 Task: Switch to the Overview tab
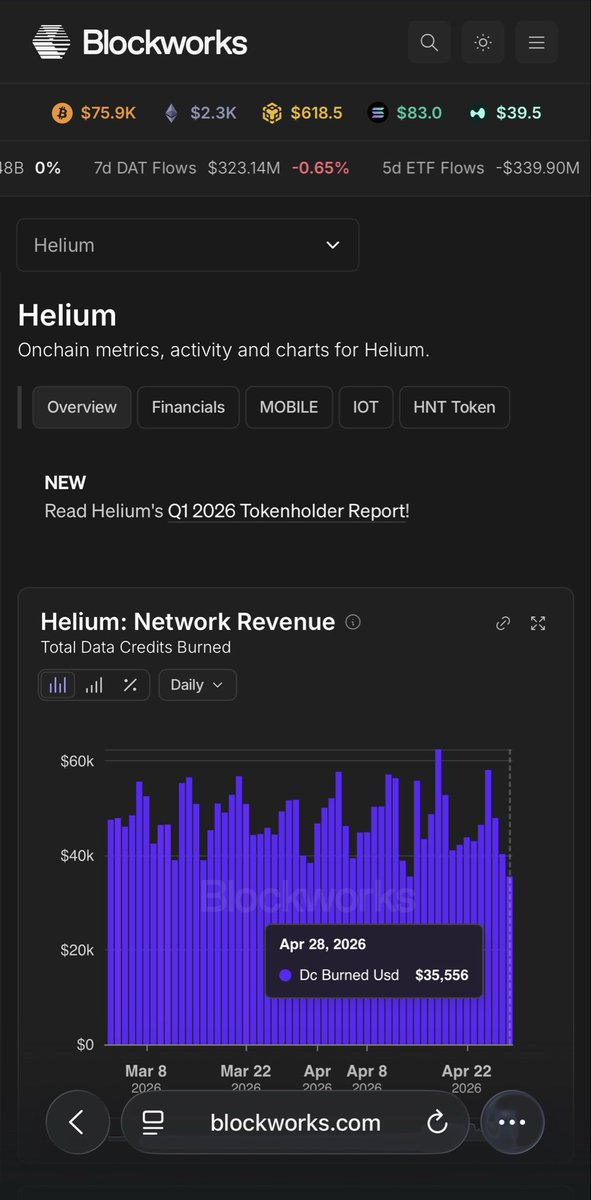pyautogui.click(x=82, y=407)
